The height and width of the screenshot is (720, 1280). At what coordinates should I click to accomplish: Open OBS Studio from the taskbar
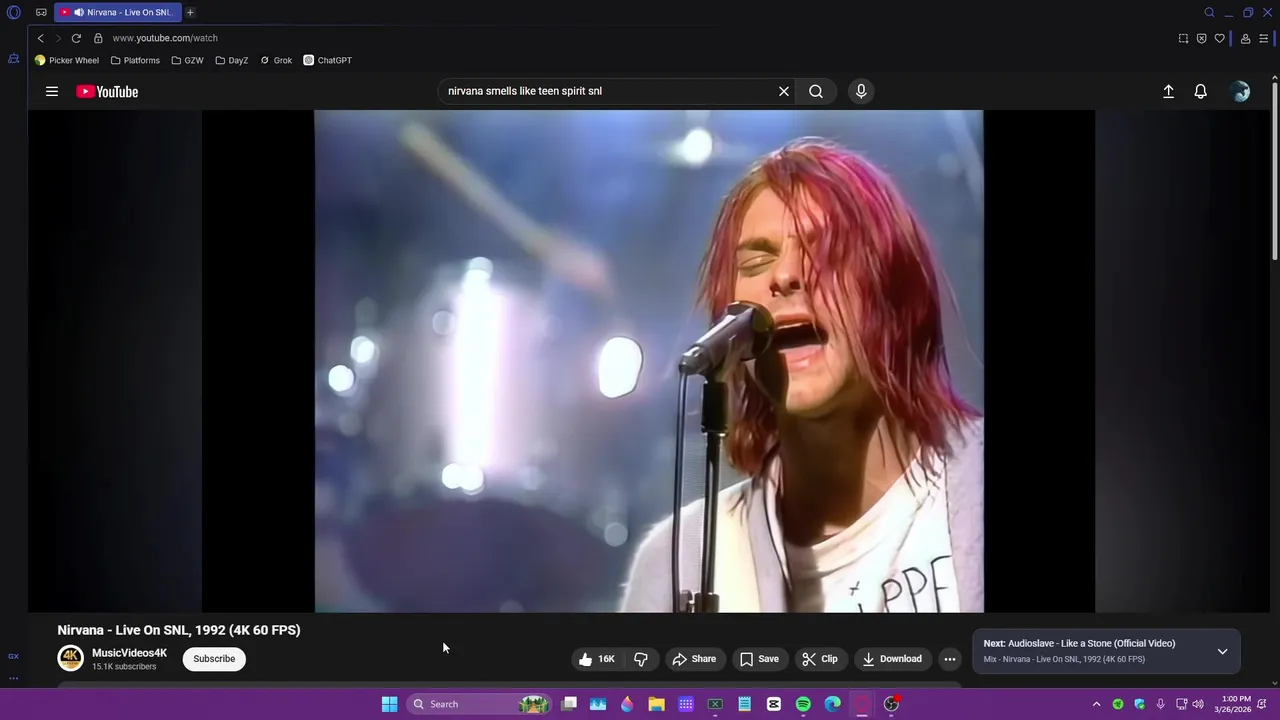[891, 704]
